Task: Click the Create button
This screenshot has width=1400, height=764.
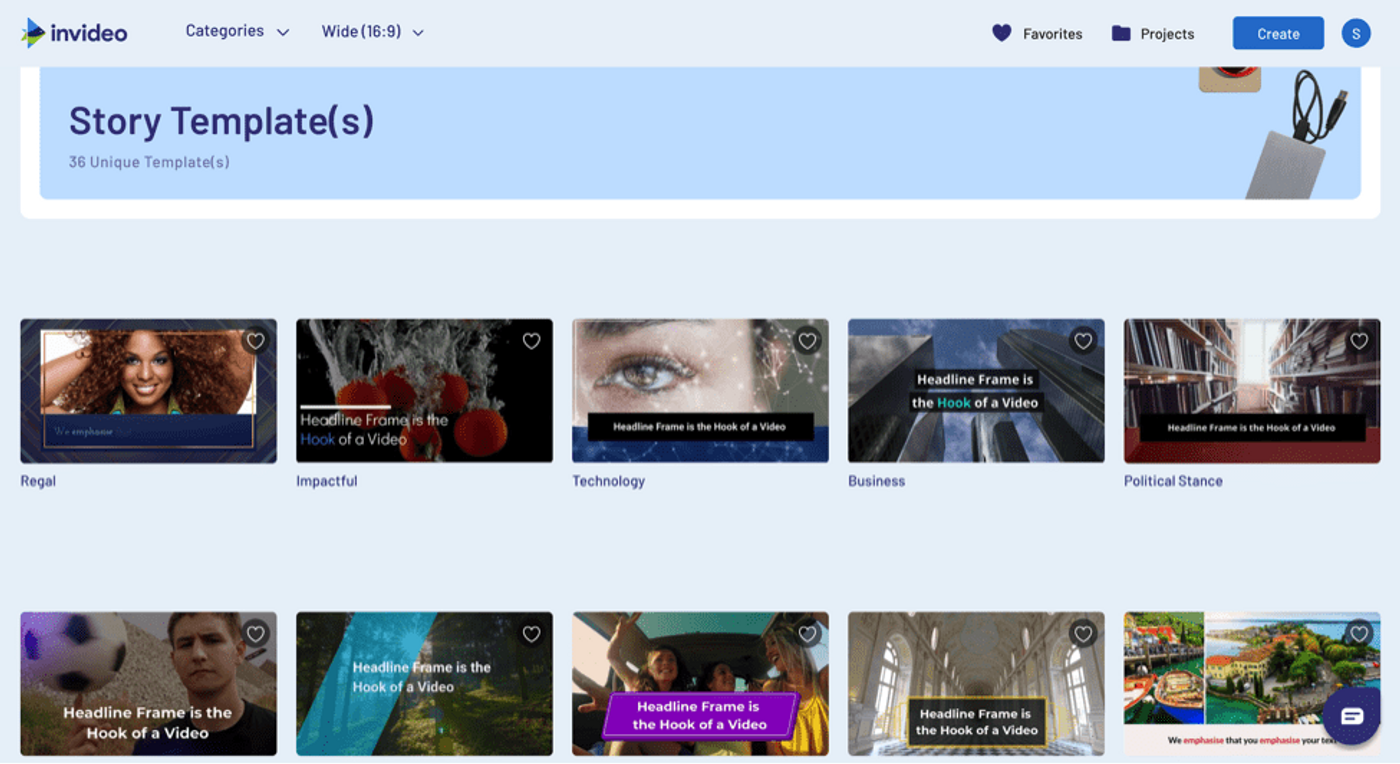Action: [x=1277, y=32]
